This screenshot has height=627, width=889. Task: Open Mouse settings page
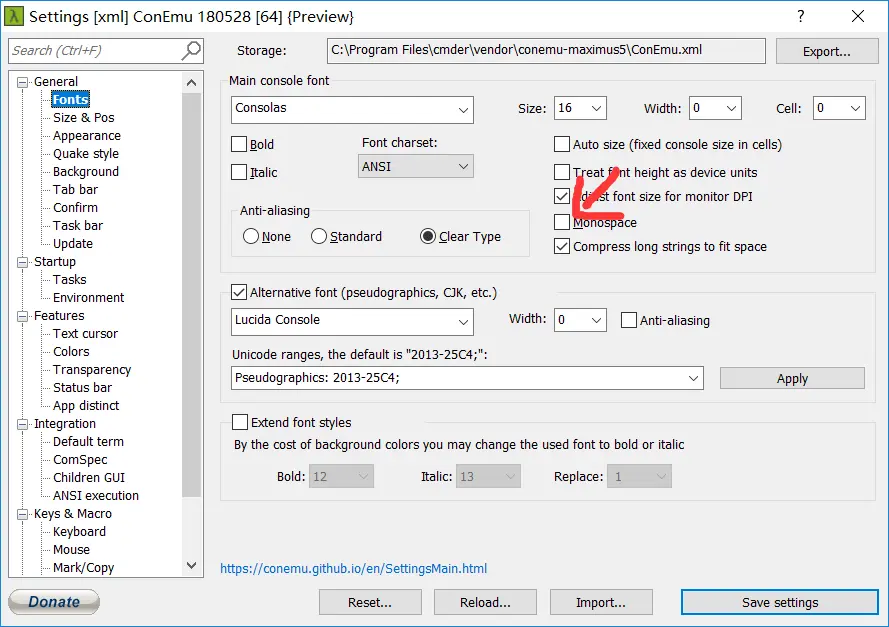[x=71, y=549]
